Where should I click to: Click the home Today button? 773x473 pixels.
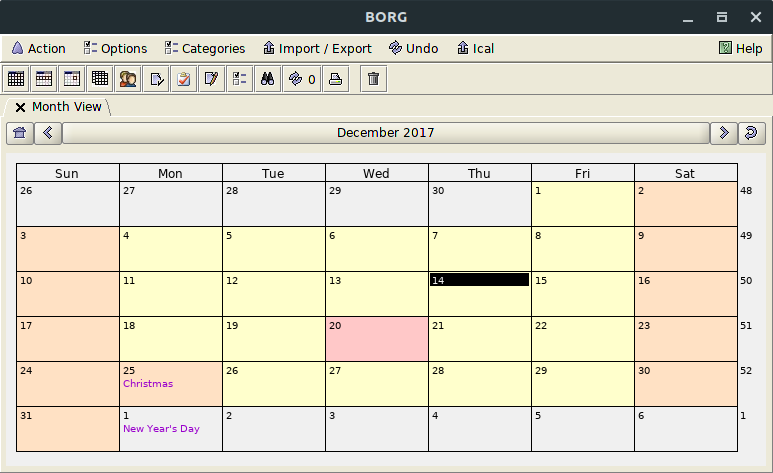19,133
